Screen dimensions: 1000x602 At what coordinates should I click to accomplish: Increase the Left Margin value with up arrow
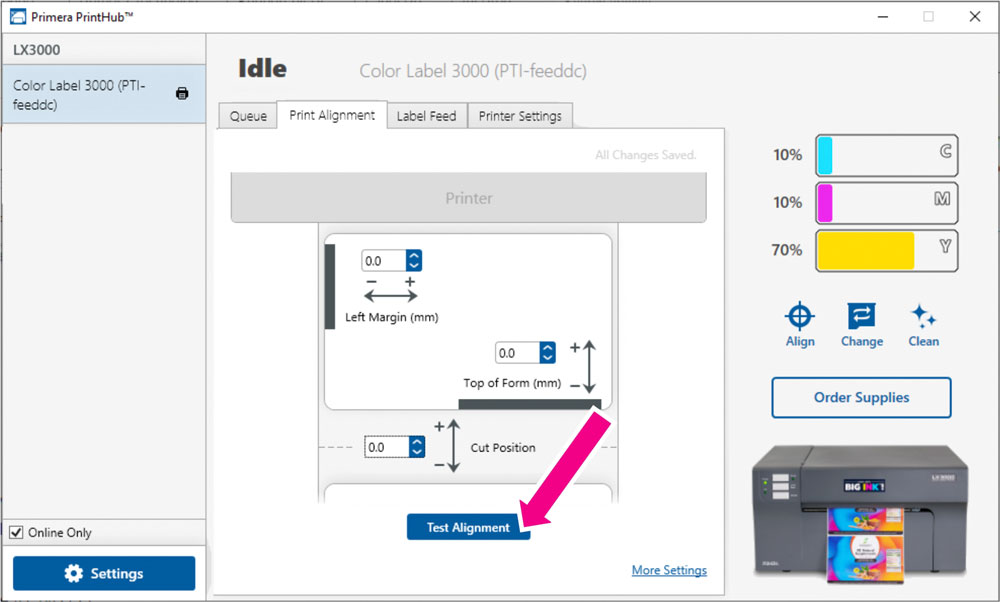(414, 255)
